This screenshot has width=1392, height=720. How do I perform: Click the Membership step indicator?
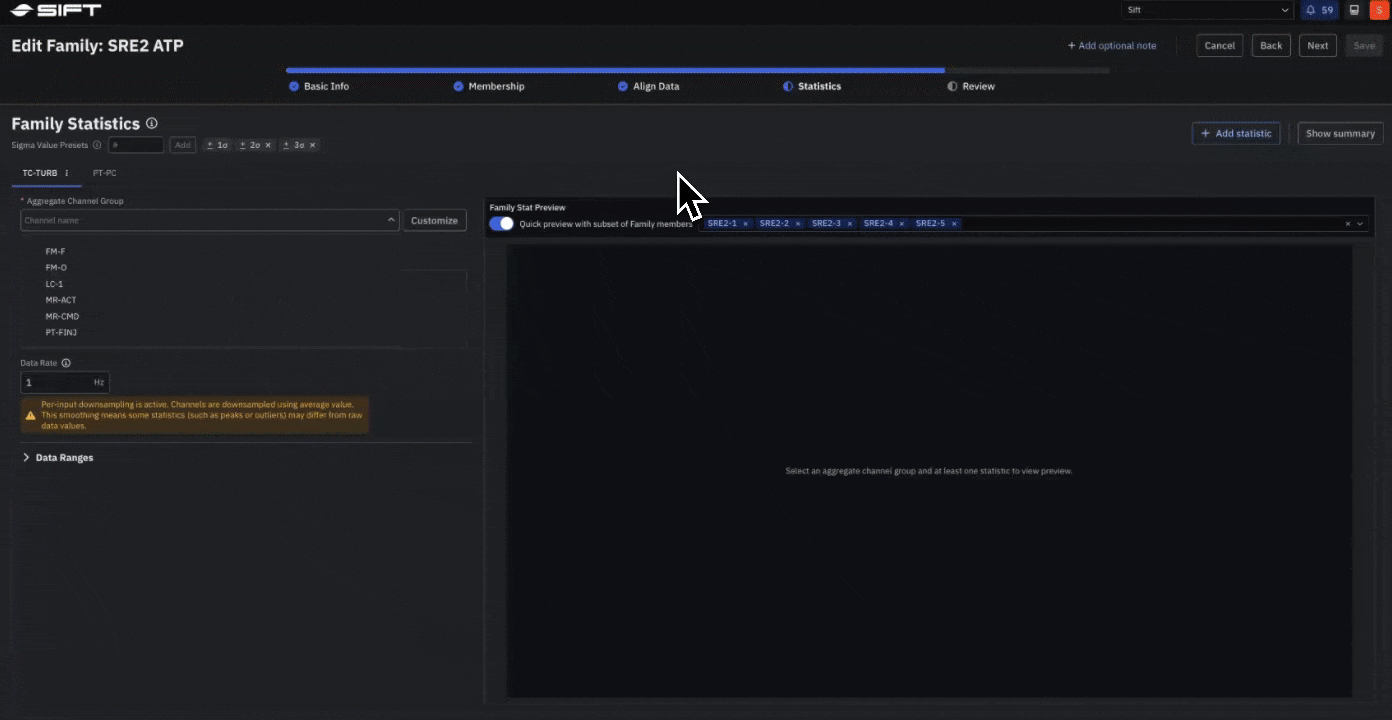[x=488, y=86]
